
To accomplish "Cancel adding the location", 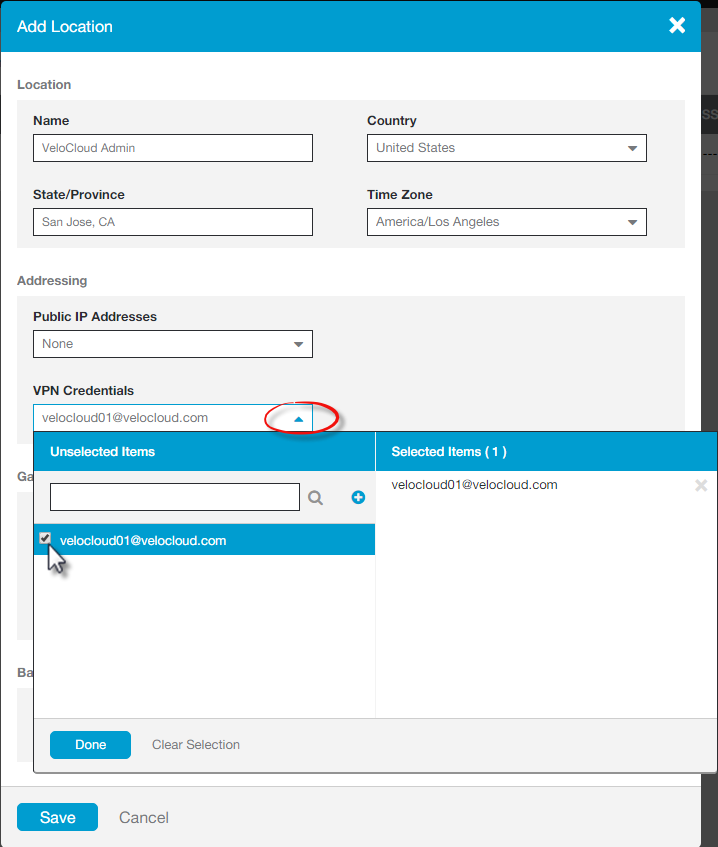I will tap(144, 817).
